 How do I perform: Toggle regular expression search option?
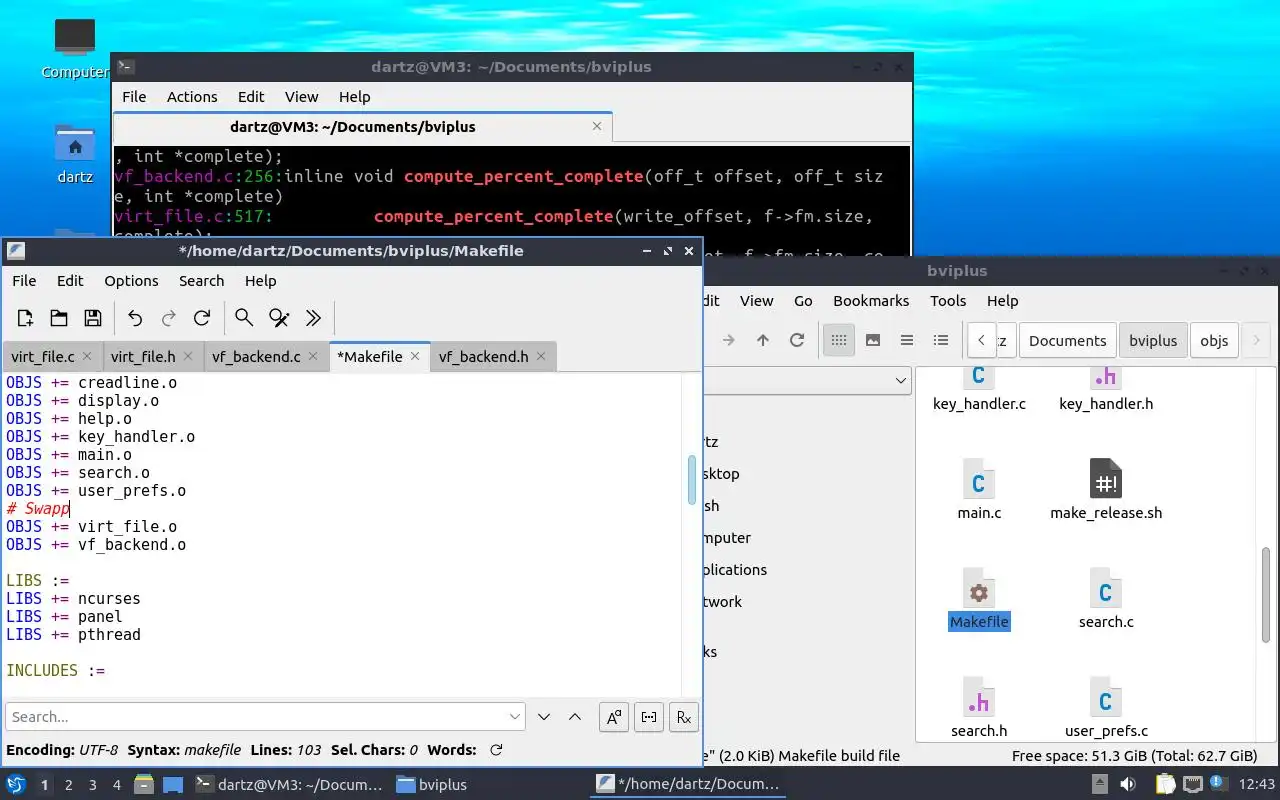pos(684,717)
